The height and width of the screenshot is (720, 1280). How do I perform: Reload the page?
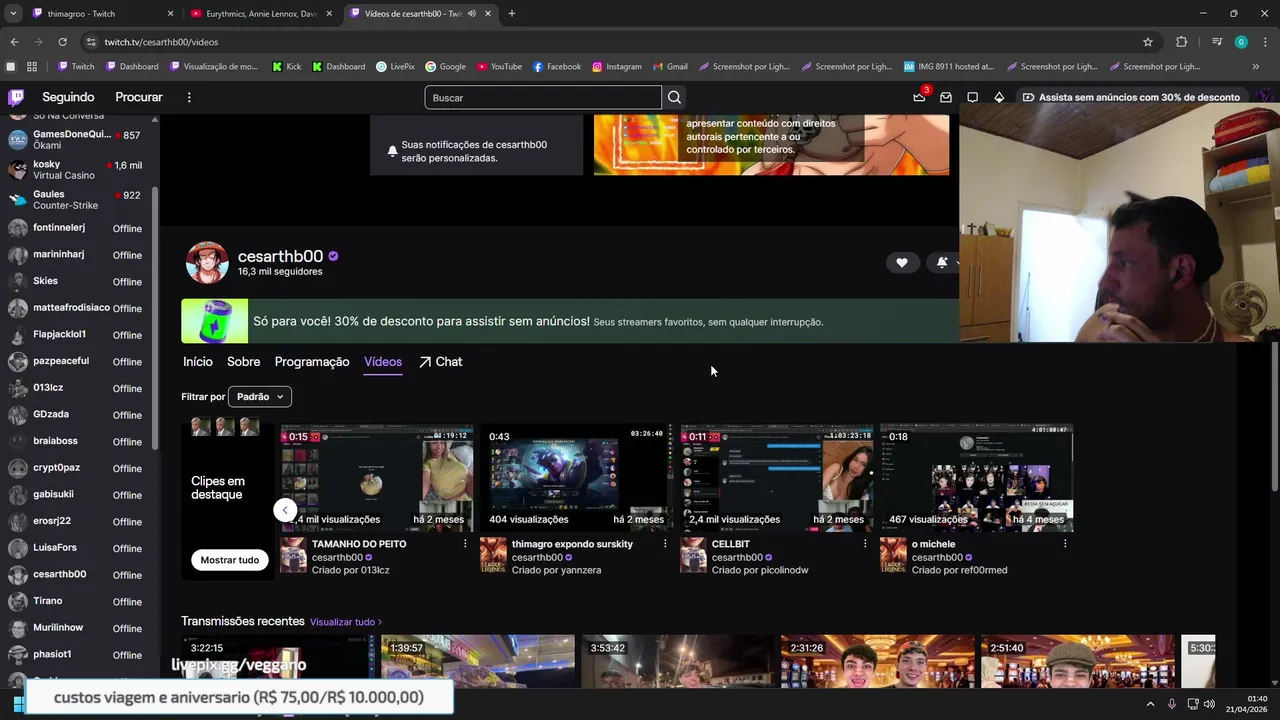click(x=62, y=42)
